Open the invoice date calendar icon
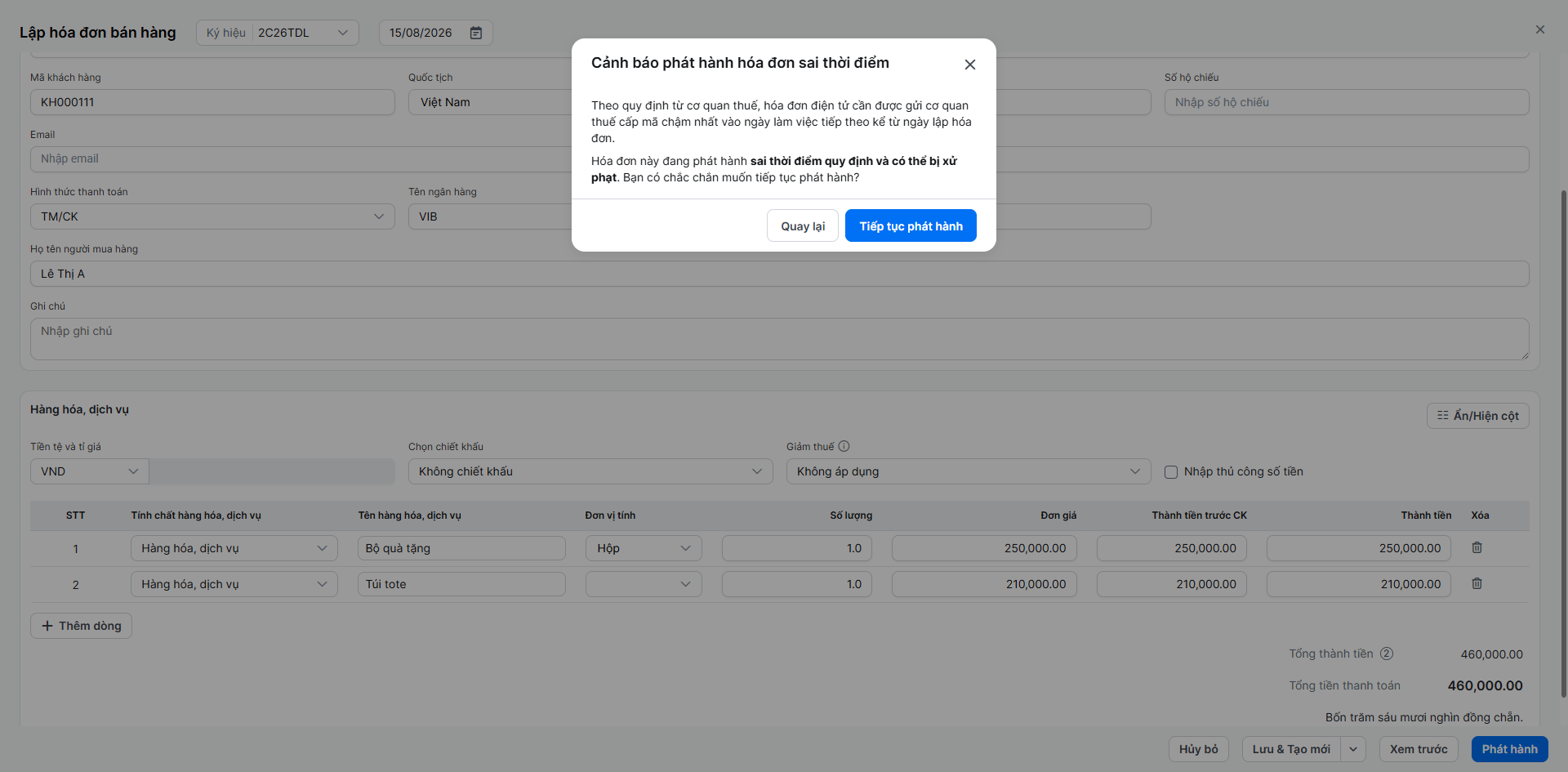The width and height of the screenshot is (1568, 772). pos(476,33)
